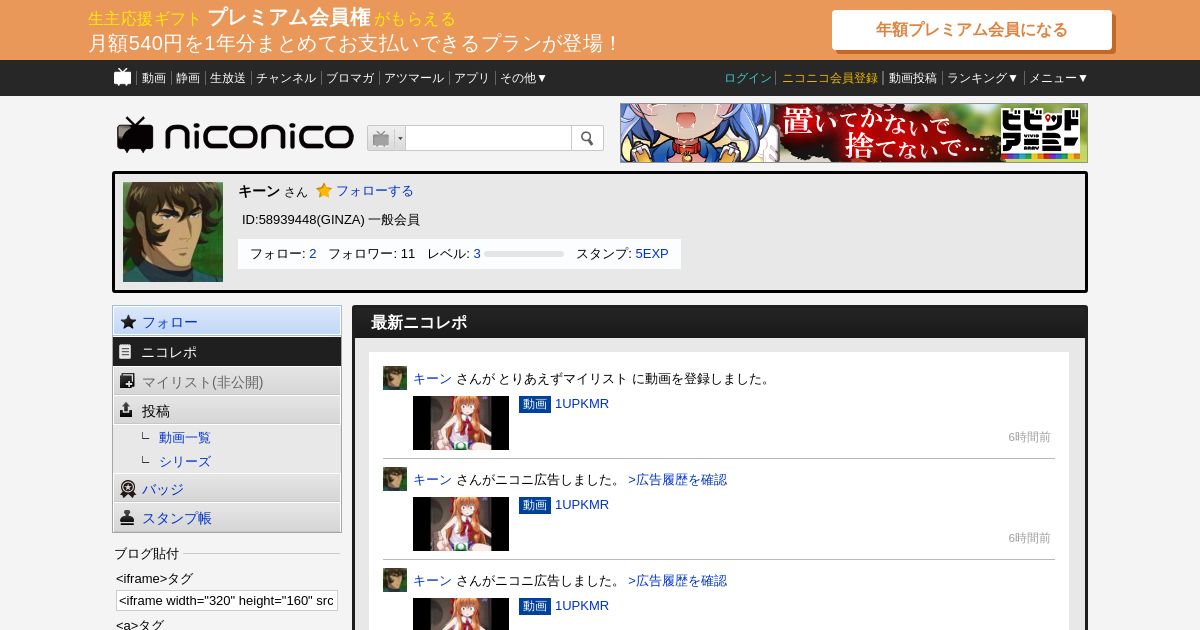The image size is (1200, 630).
Task: Select the バッジ sidebar item
Action: tap(227, 489)
